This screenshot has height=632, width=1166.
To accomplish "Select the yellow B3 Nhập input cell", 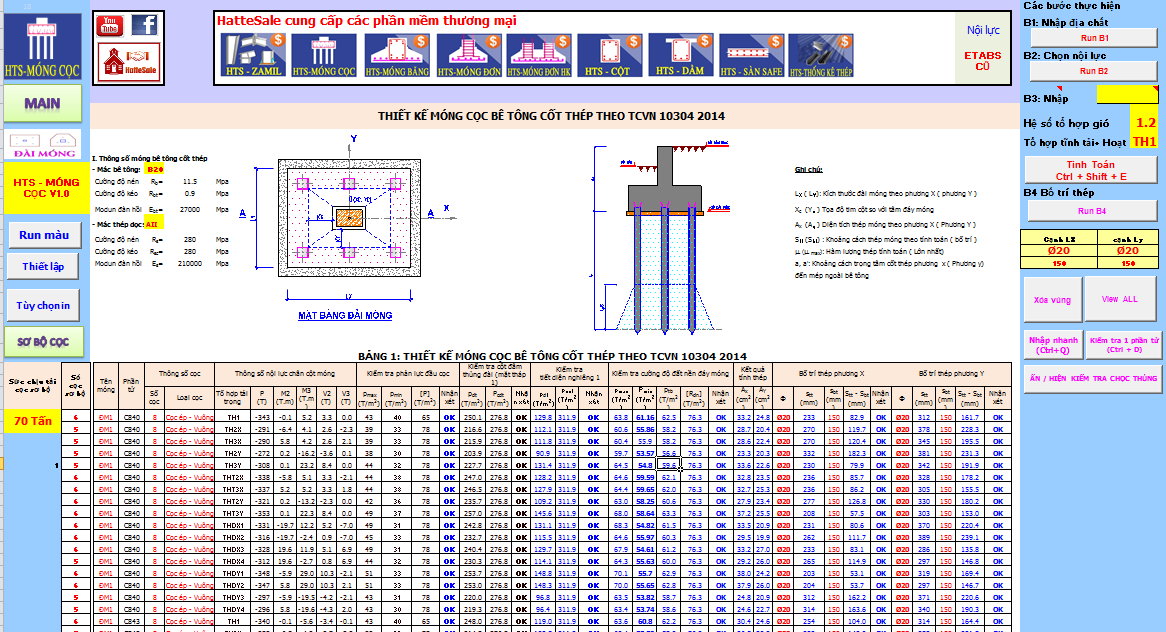I will point(1127,95).
